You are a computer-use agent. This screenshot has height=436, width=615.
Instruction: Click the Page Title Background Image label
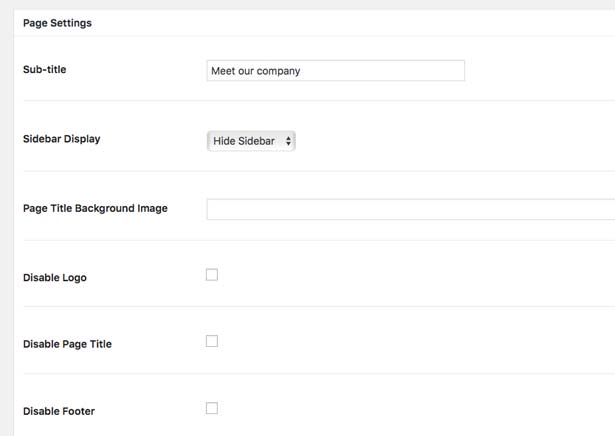coord(95,208)
